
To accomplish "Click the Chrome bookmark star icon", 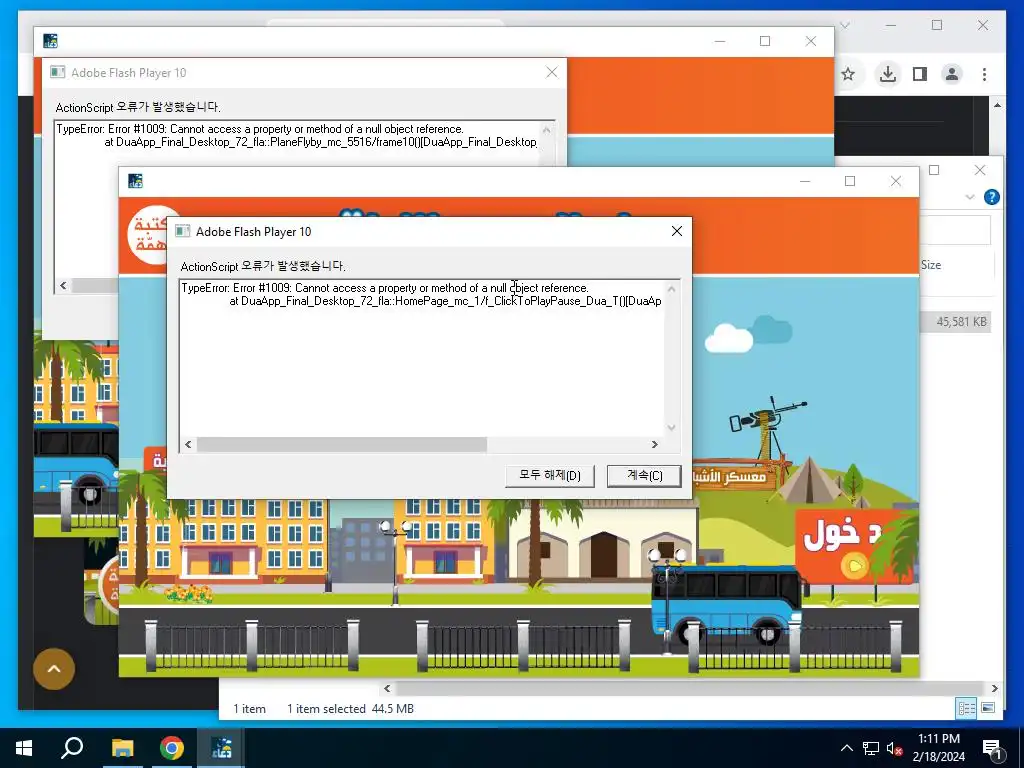I will 848,74.
